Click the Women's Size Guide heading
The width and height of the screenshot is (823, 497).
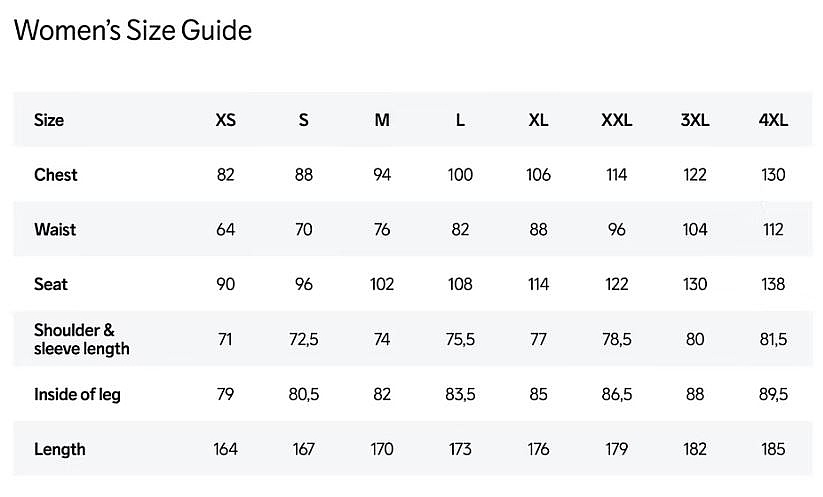coord(132,31)
